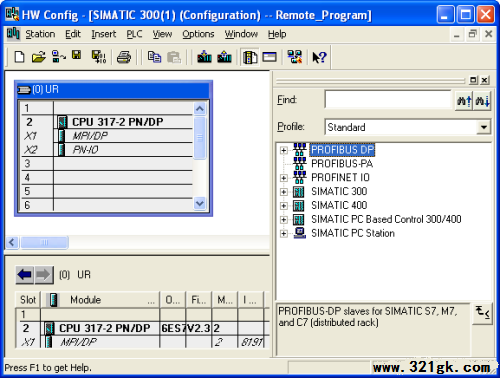Click in the Find input field
Image resolution: width=500 pixels, height=378 pixels.
pos(388,99)
